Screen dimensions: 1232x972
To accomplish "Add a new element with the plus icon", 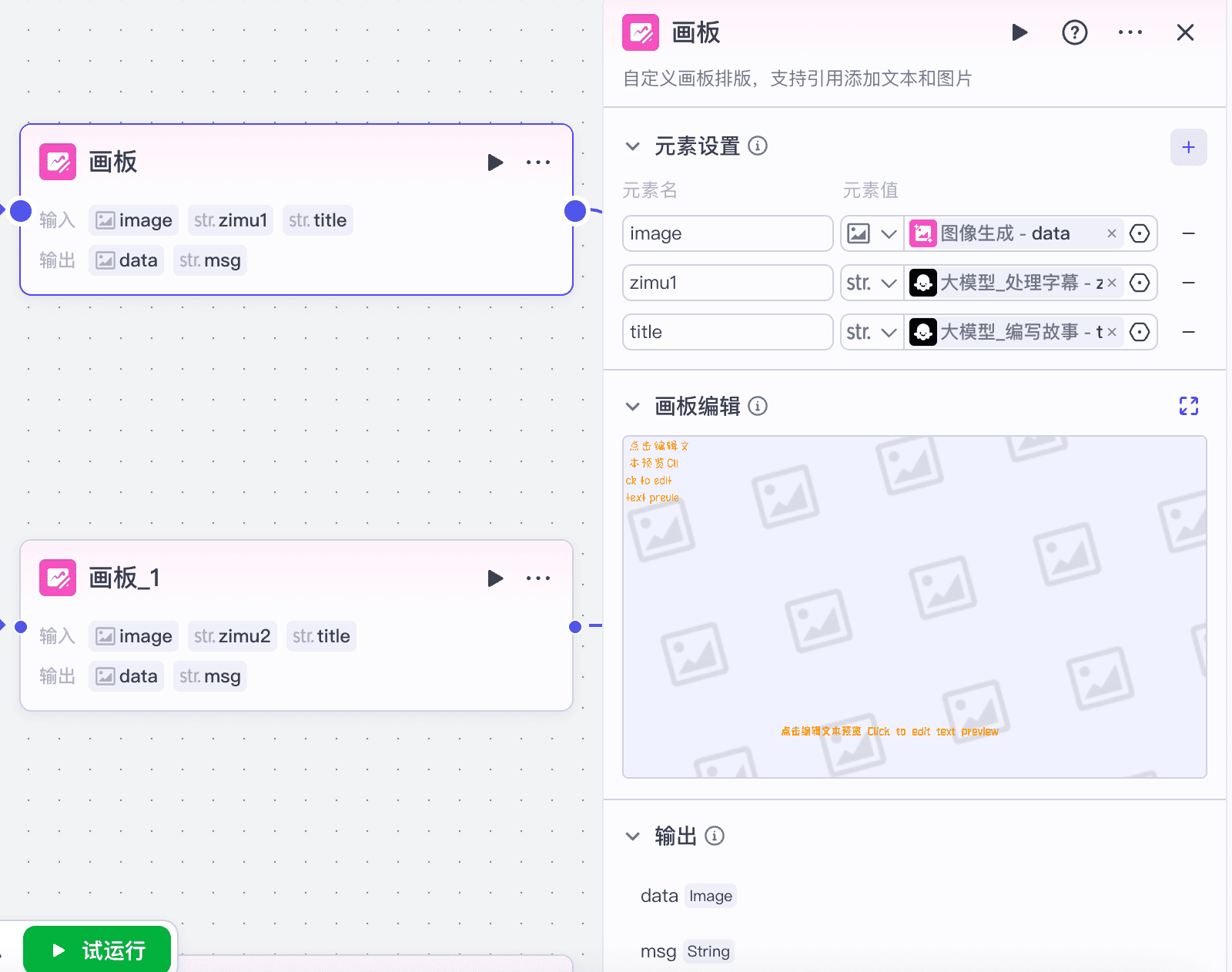I will (x=1188, y=147).
